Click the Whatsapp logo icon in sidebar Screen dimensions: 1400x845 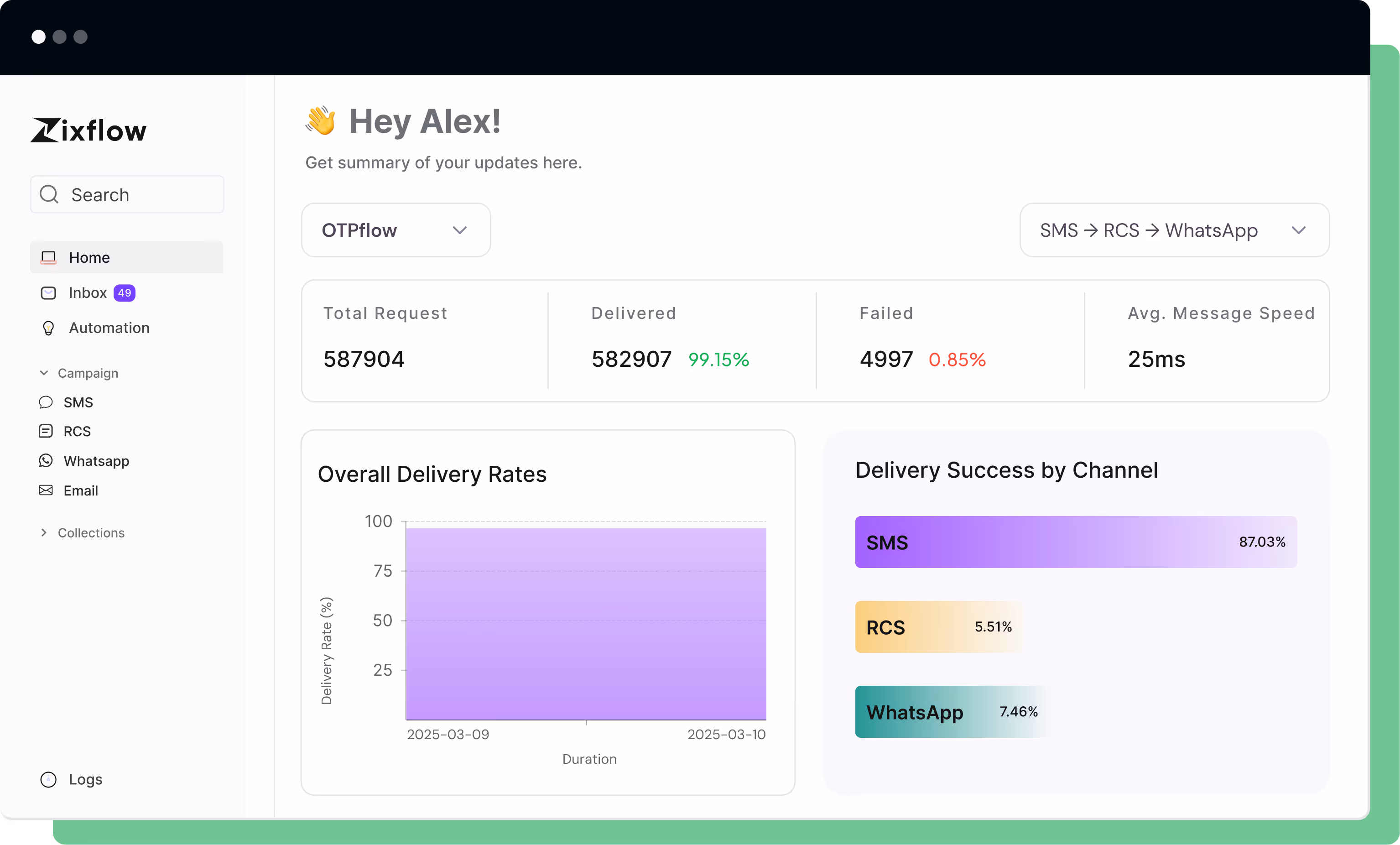(x=46, y=461)
